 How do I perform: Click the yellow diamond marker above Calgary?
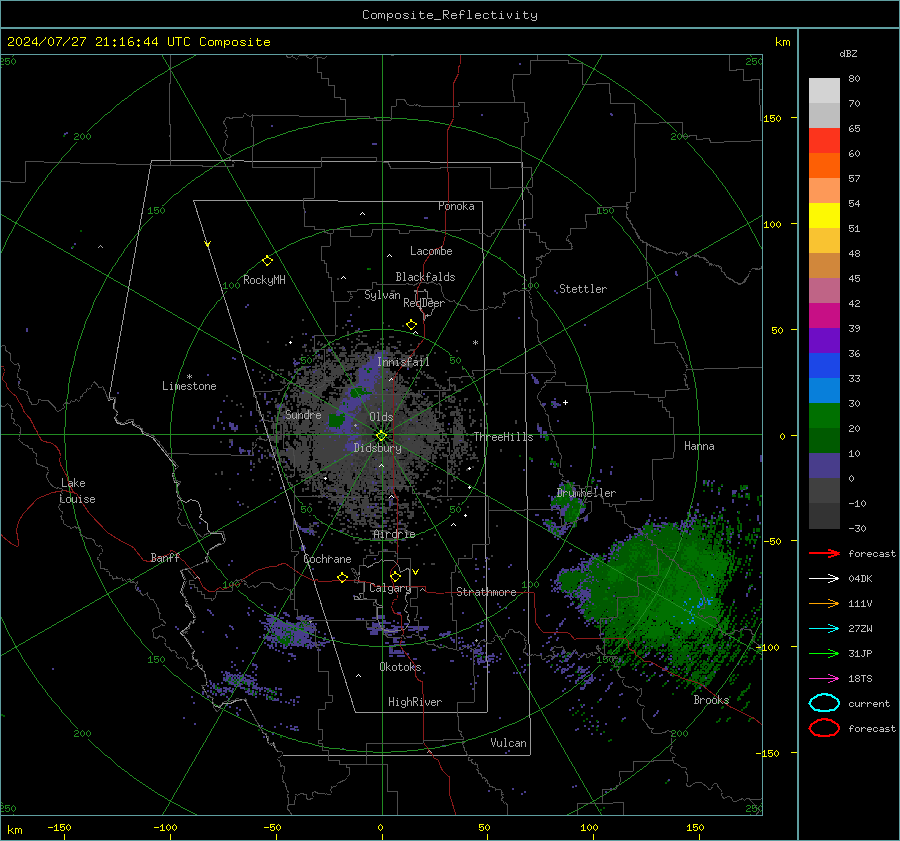tap(395, 576)
